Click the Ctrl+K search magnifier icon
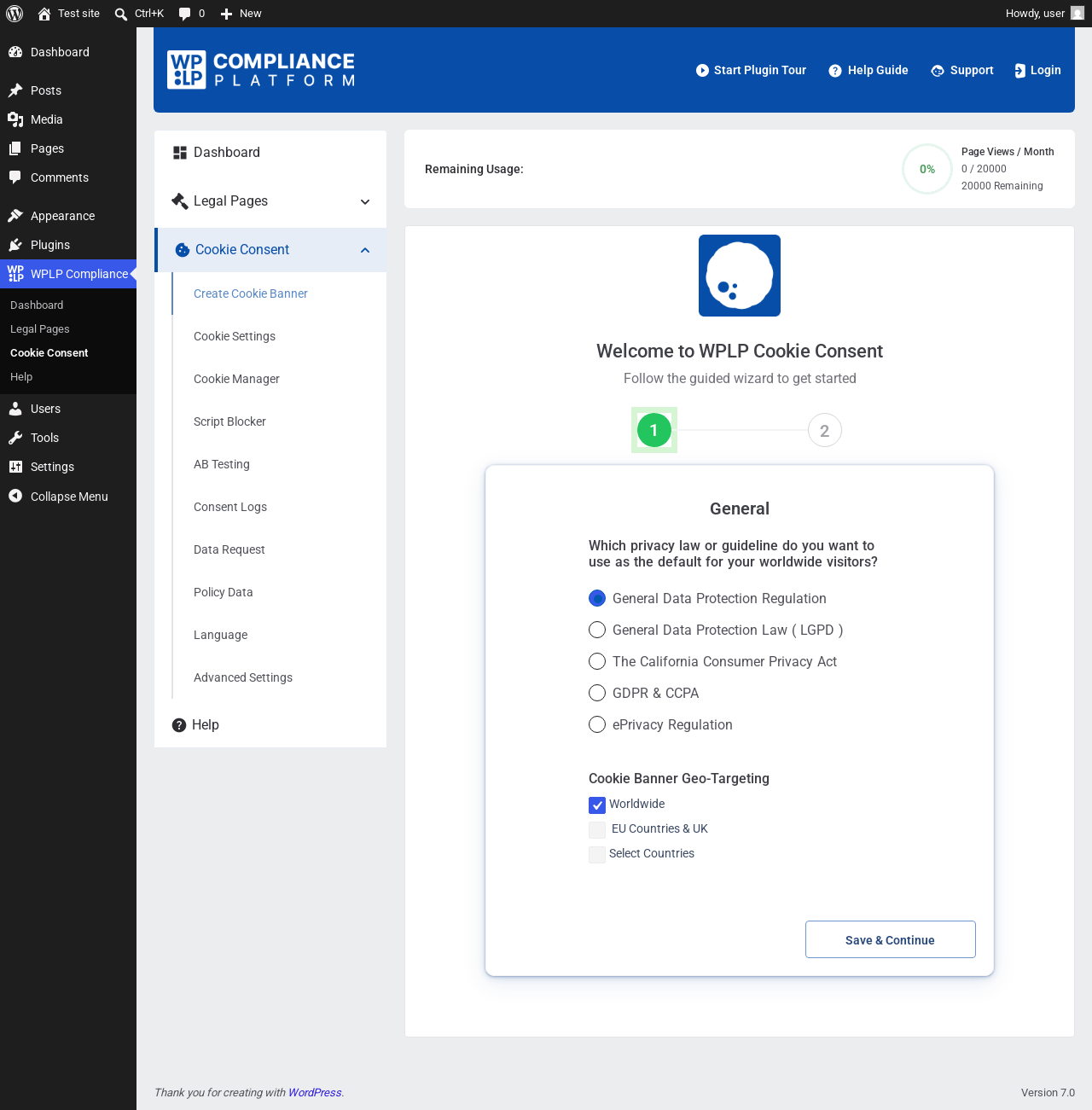The image size is (1092, 1110). [x=121, y=14]
